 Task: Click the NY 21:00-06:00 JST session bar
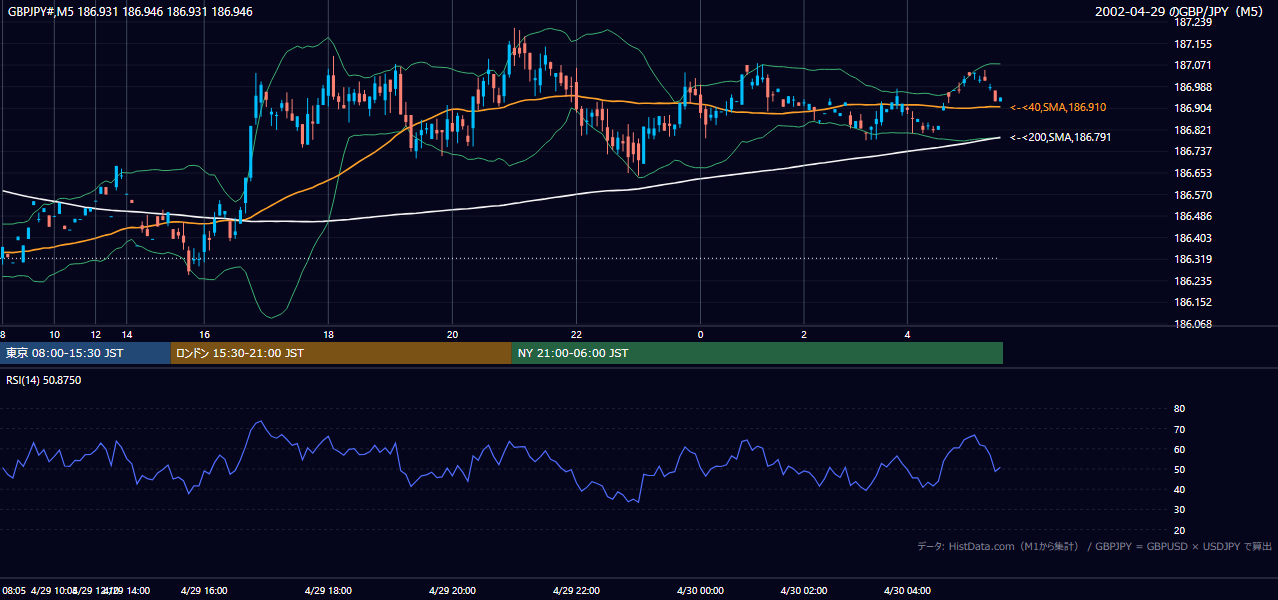[x=757, y=353]
